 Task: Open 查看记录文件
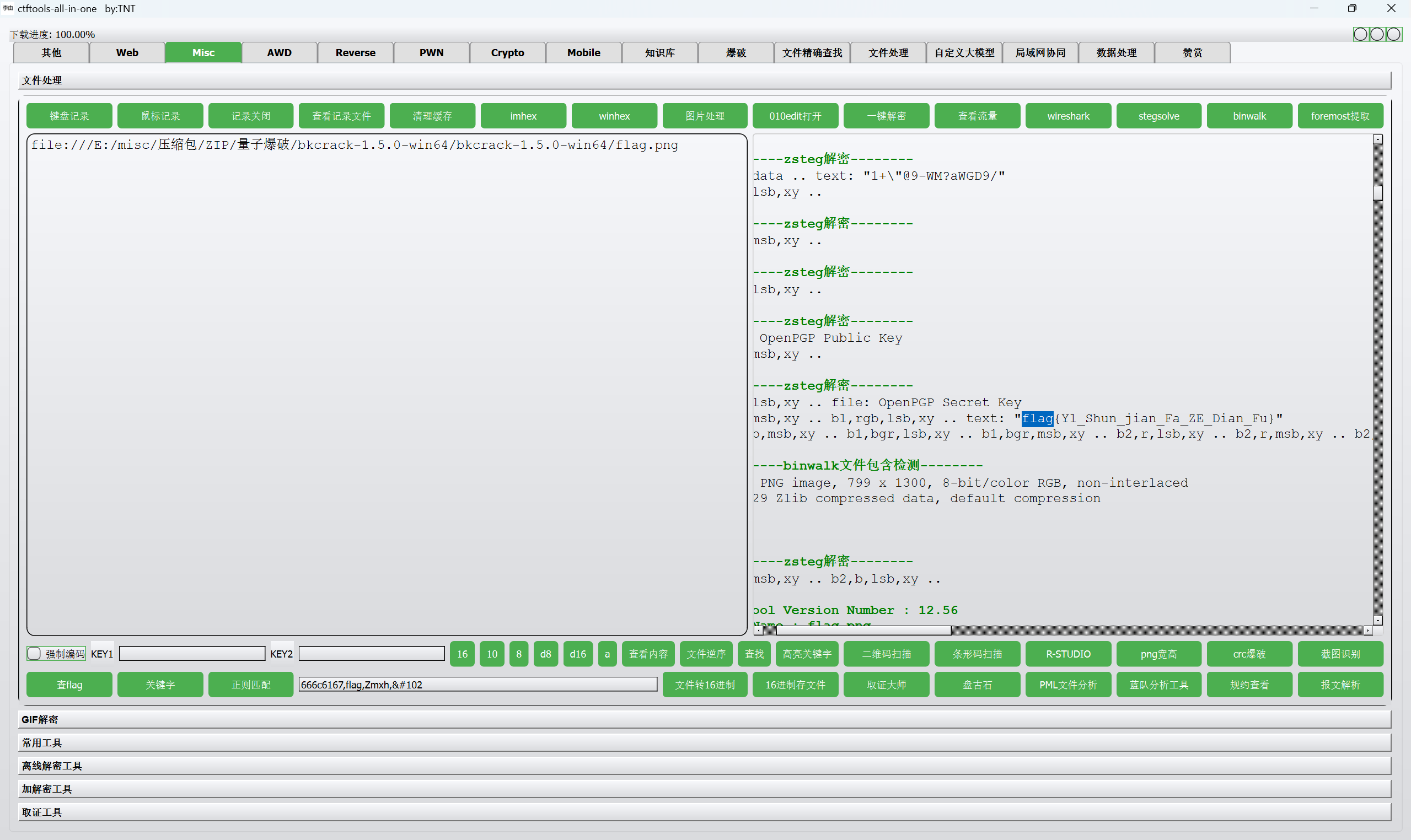click(x=341, y=116)
